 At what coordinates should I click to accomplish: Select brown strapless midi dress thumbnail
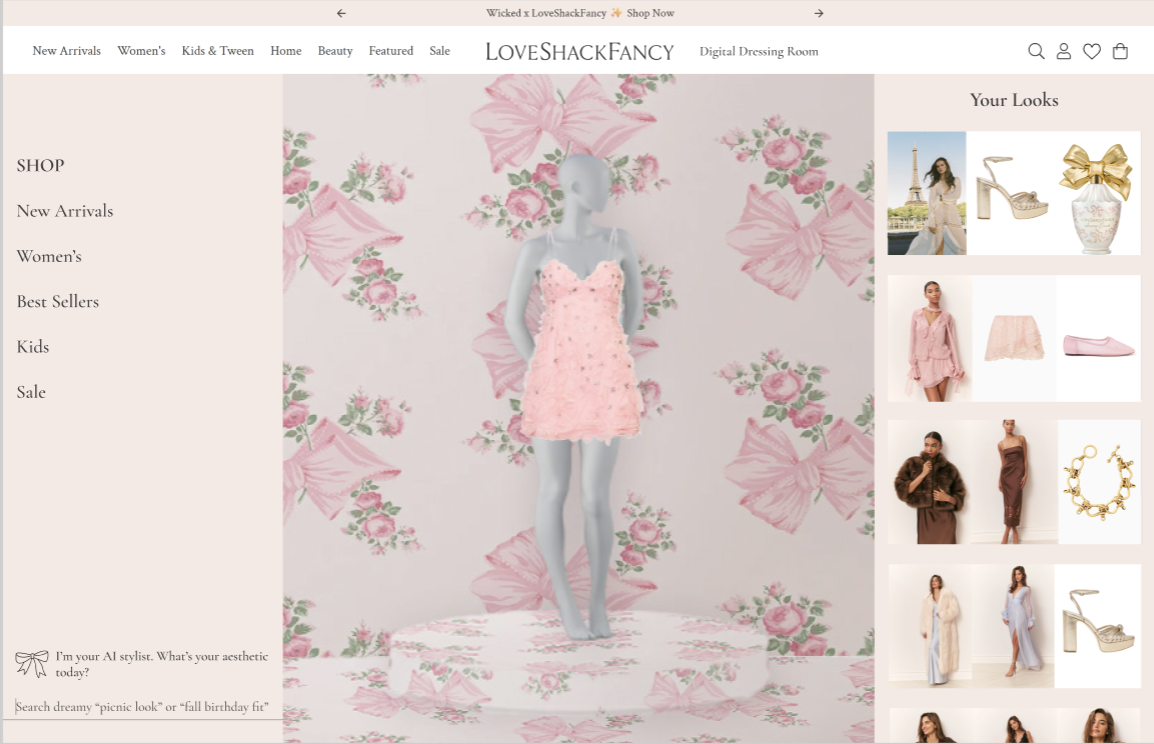[1014, 482]
